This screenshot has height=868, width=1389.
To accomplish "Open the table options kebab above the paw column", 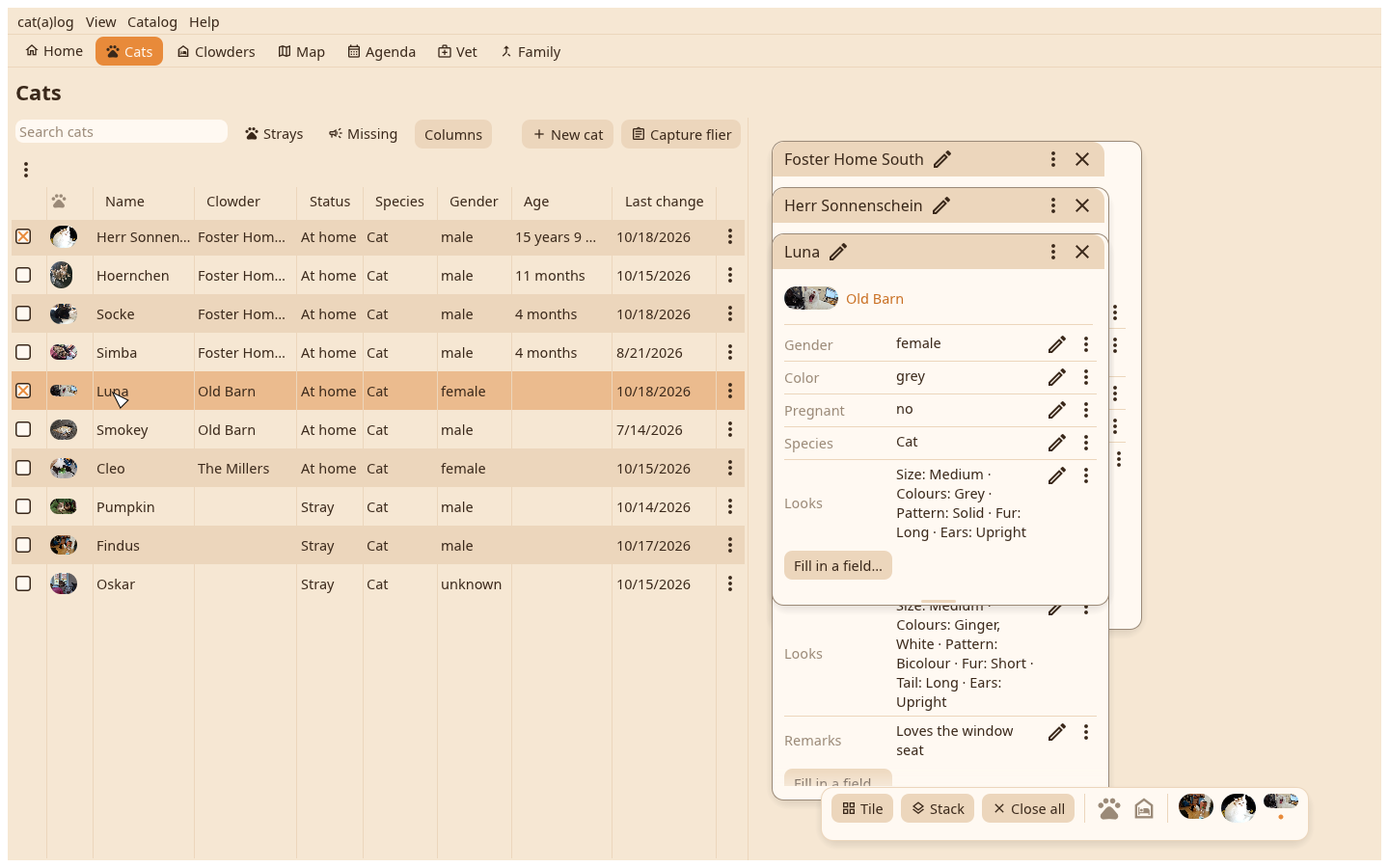I will pos(26,170).
